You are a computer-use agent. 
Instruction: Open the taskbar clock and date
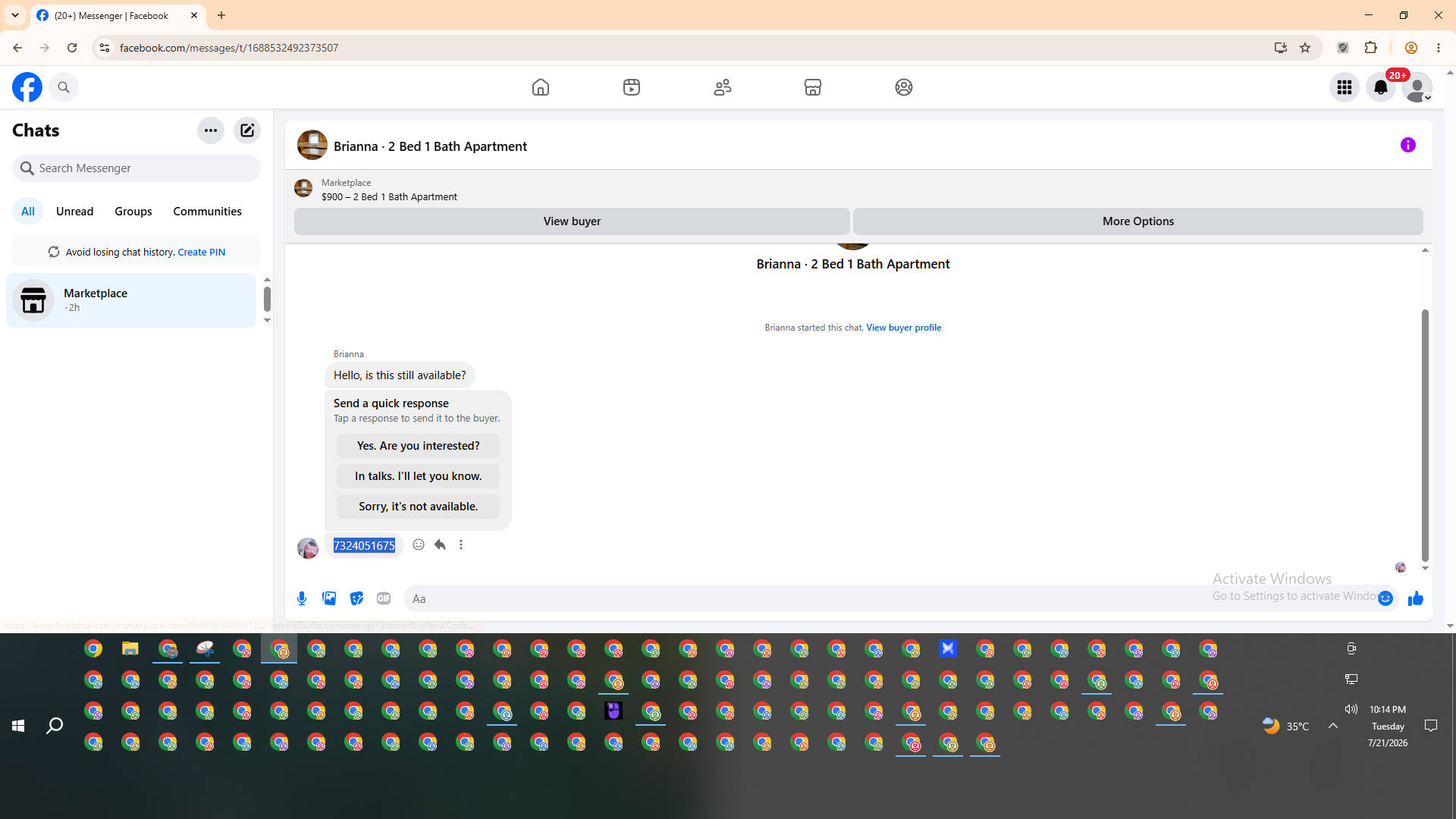tap(1388, 726)
